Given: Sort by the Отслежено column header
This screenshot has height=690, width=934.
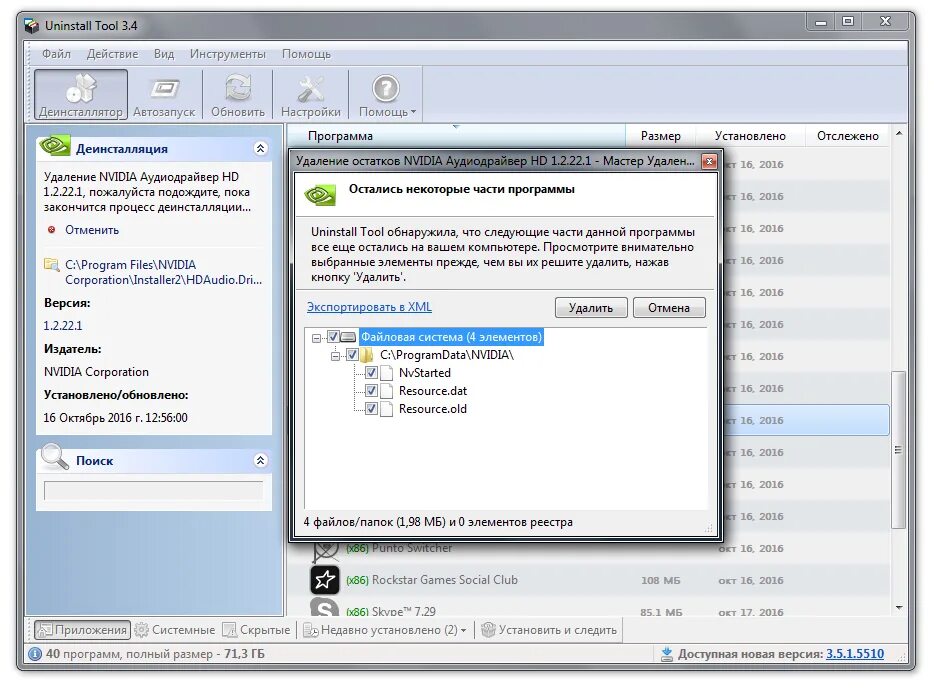Looking at the screenshot, I should (x=848, y=136).
